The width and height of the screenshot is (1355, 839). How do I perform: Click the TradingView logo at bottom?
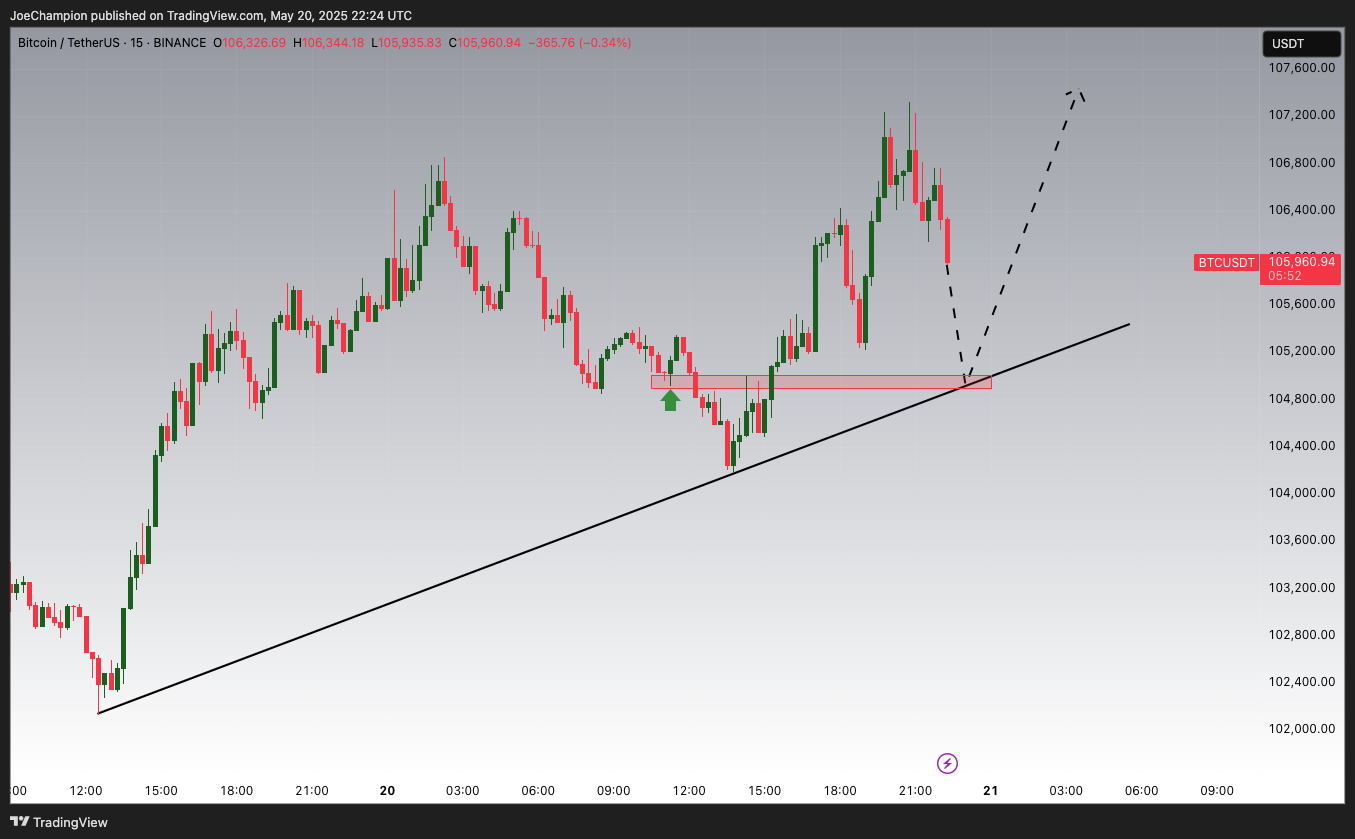(x=59, y=822)
